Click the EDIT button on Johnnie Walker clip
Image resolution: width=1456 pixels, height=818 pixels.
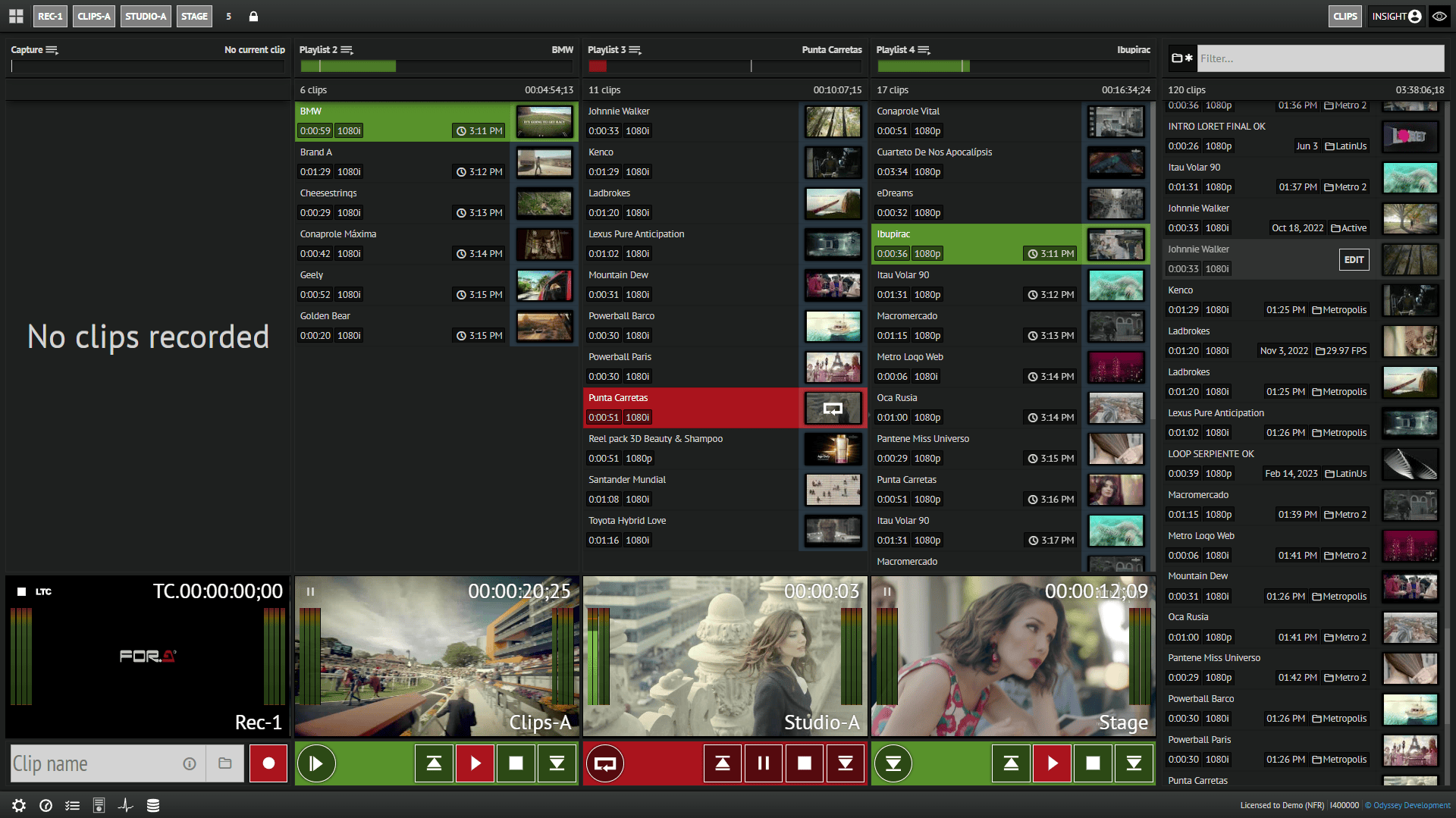coord(1354,260)
